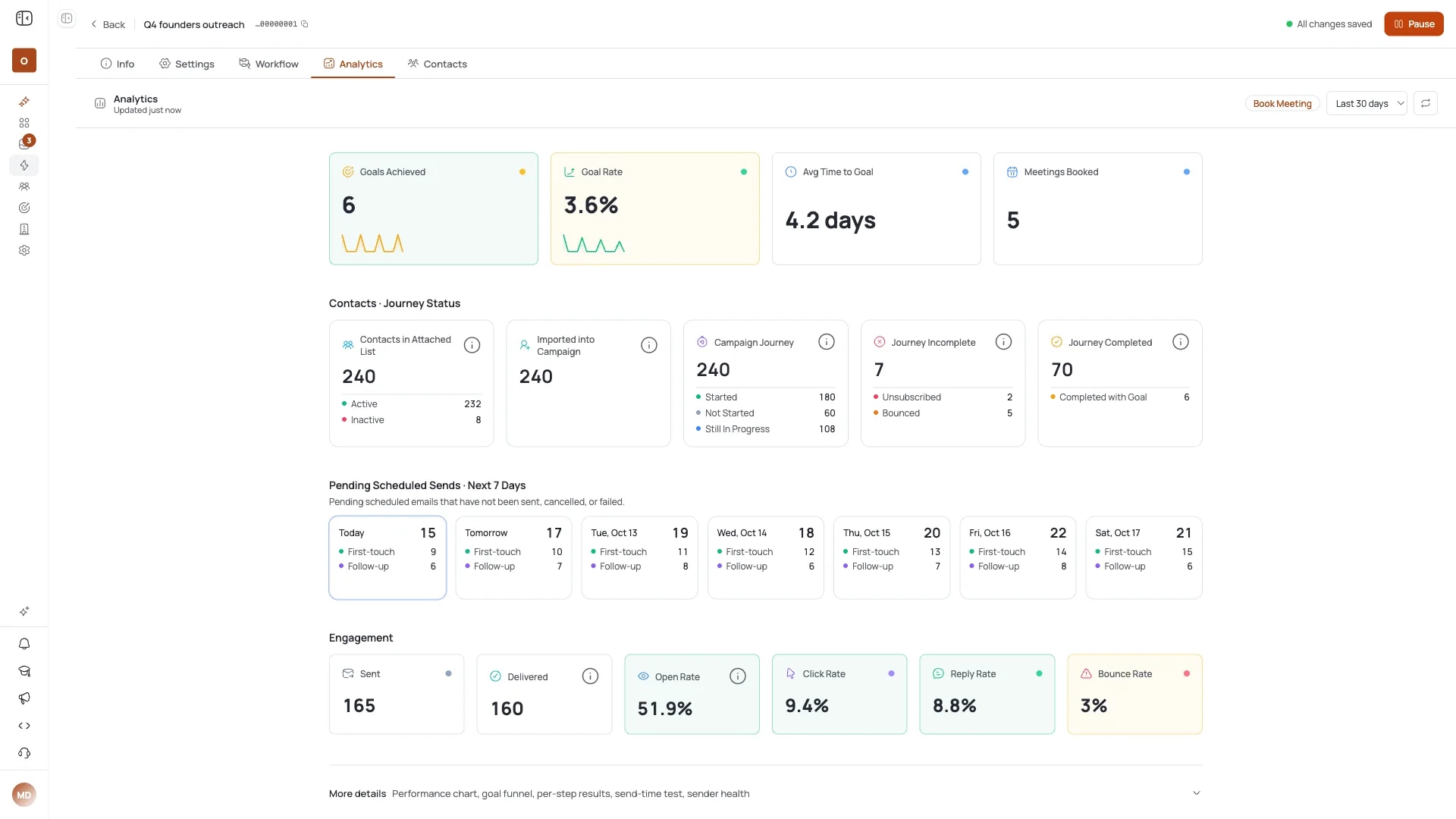Open the orange O workspace avatar

point(24,61)
